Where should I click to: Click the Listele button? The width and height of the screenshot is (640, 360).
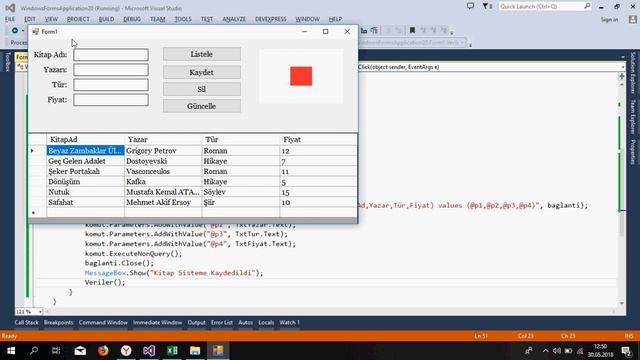202,54
